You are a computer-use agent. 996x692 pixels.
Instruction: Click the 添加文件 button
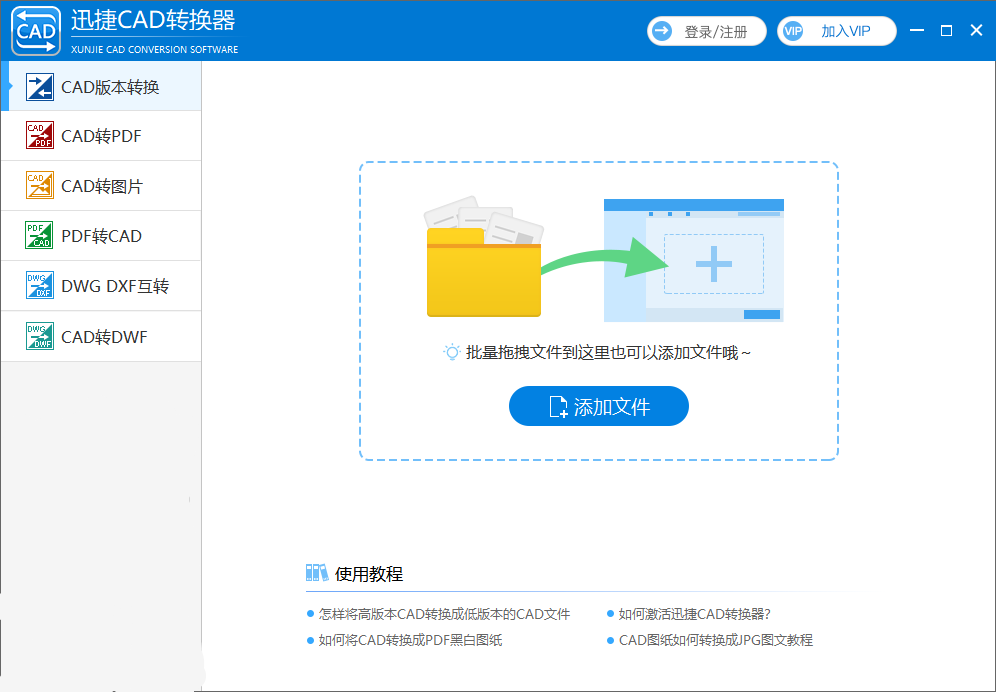tap(598, 406)
